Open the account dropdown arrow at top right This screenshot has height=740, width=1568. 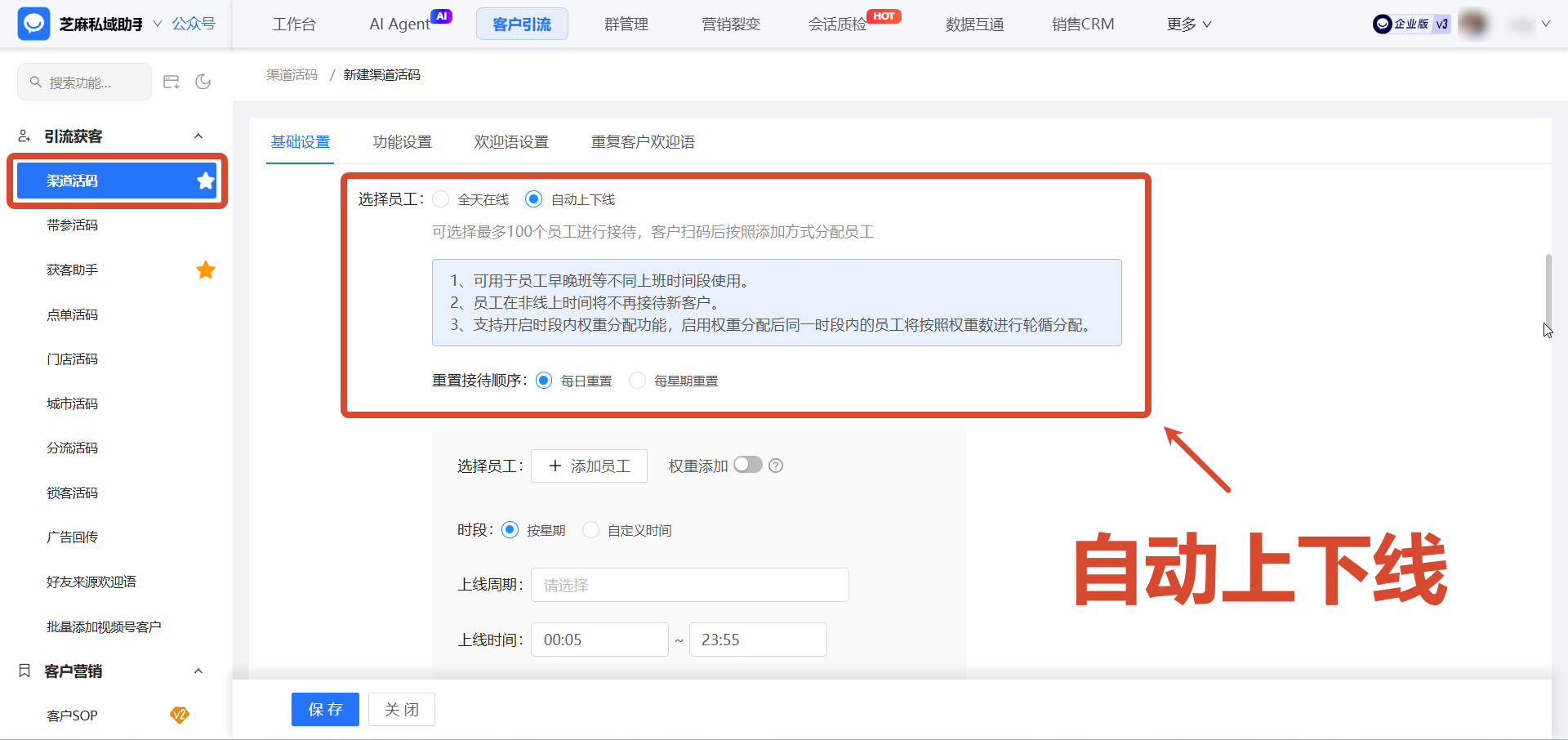pos(1545,25)
